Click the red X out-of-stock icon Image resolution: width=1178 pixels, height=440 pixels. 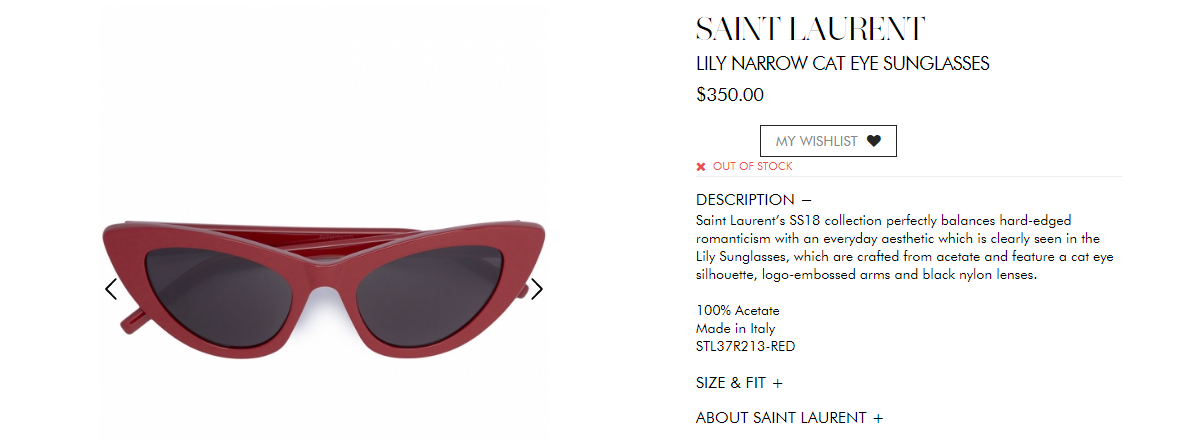click(701, 167)
